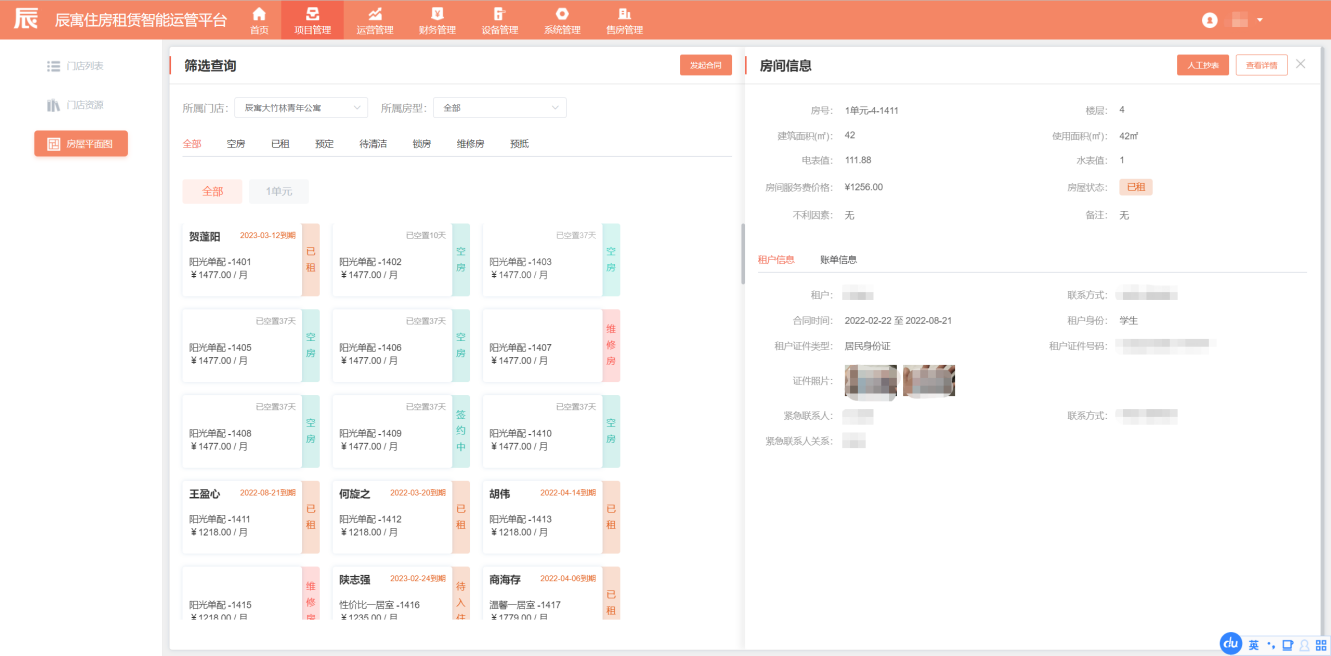The image size is (1331, 656).
Task: Click the 人工抄表 button
Action: click(1202, 65)
